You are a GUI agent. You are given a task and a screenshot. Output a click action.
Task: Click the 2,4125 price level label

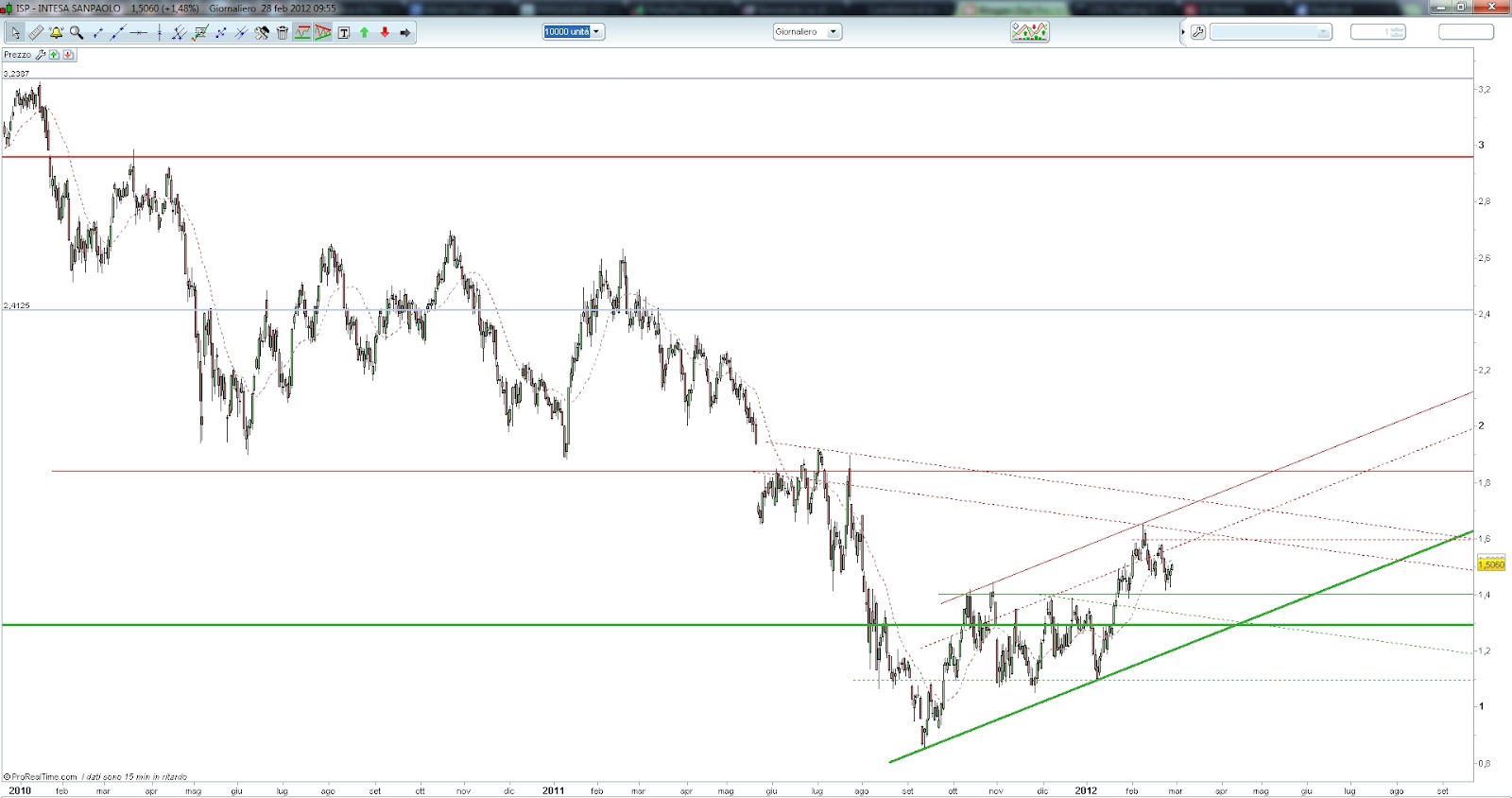[16, 305]
